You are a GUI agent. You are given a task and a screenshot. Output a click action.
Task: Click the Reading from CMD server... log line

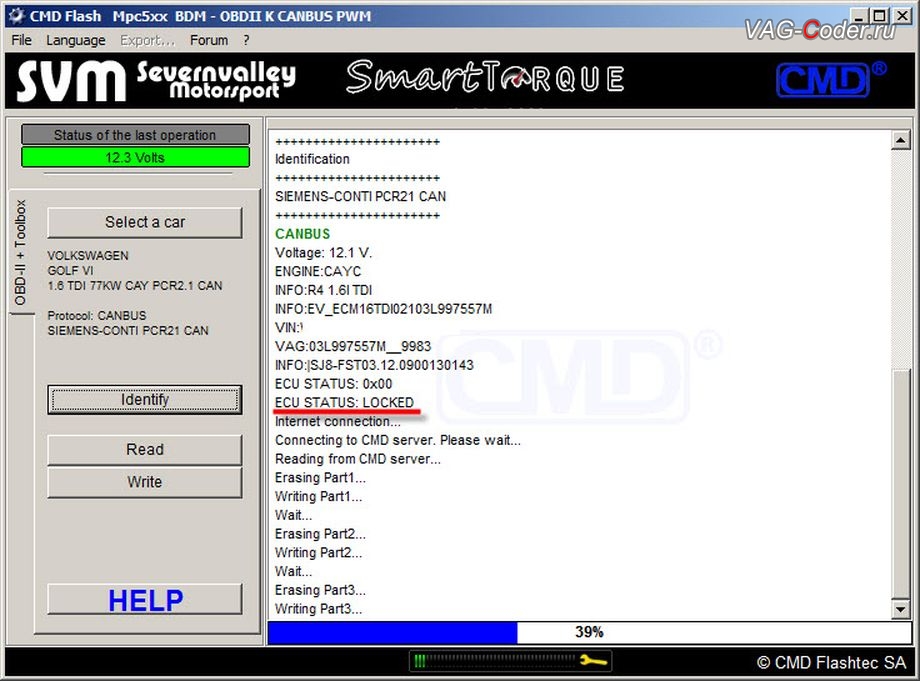(x=358, y=459)
